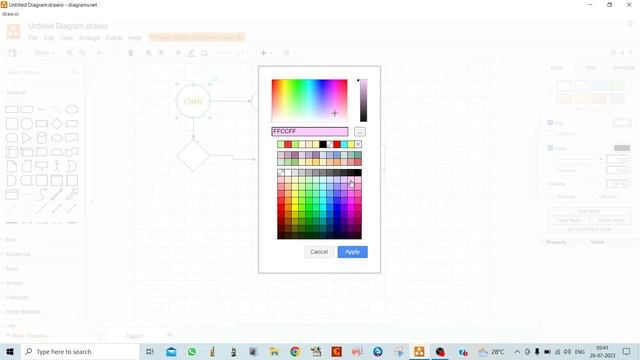
Task: Expand the Misc shapes section
Action: click(x=11, y=240)
